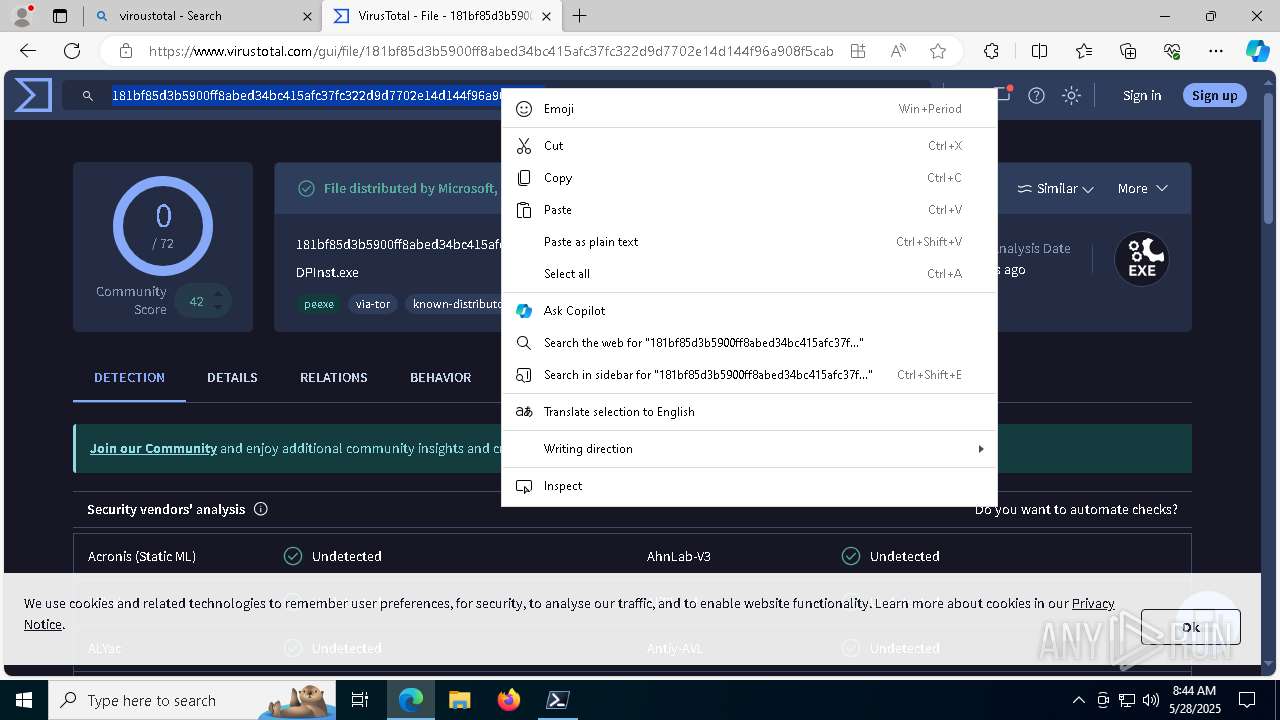Open the Browser essentials heart icon
The image size is (1280, 720).
click(x=1172, y=51)
